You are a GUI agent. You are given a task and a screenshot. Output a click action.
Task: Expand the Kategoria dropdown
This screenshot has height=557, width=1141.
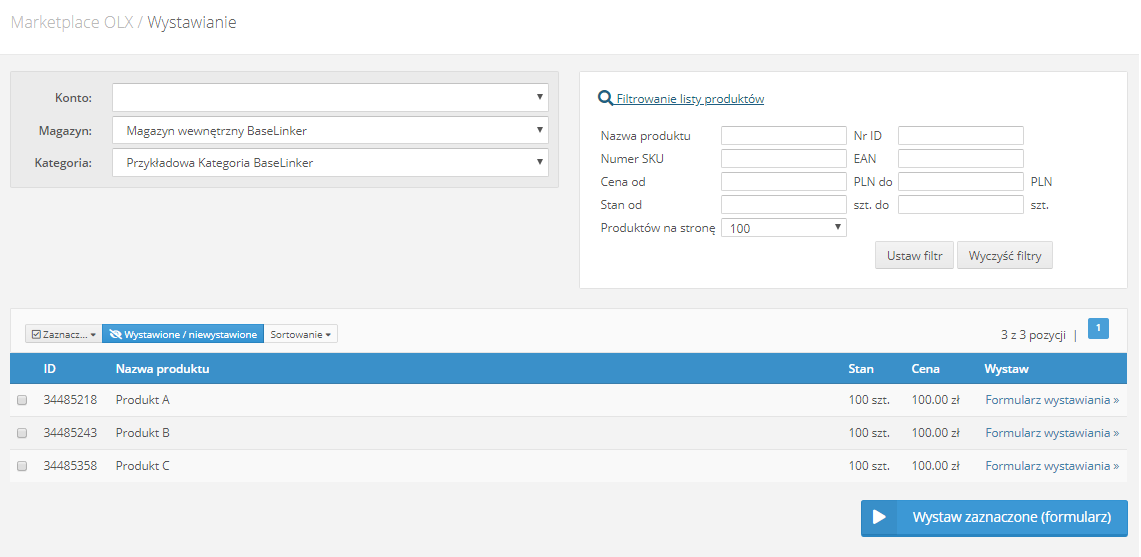(330, 163)
